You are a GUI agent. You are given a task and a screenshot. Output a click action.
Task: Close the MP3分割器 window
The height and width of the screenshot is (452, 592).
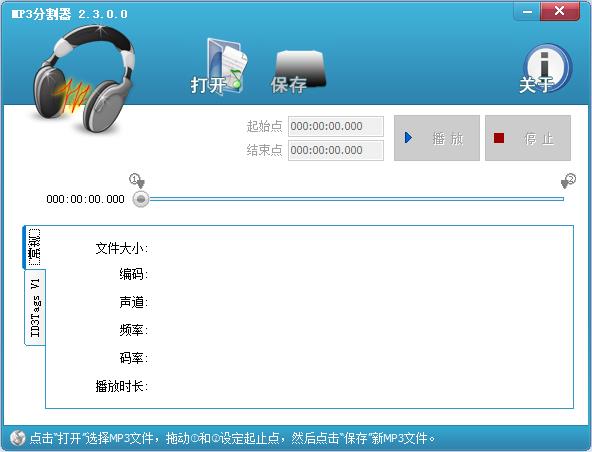click(x=560, y=11)
